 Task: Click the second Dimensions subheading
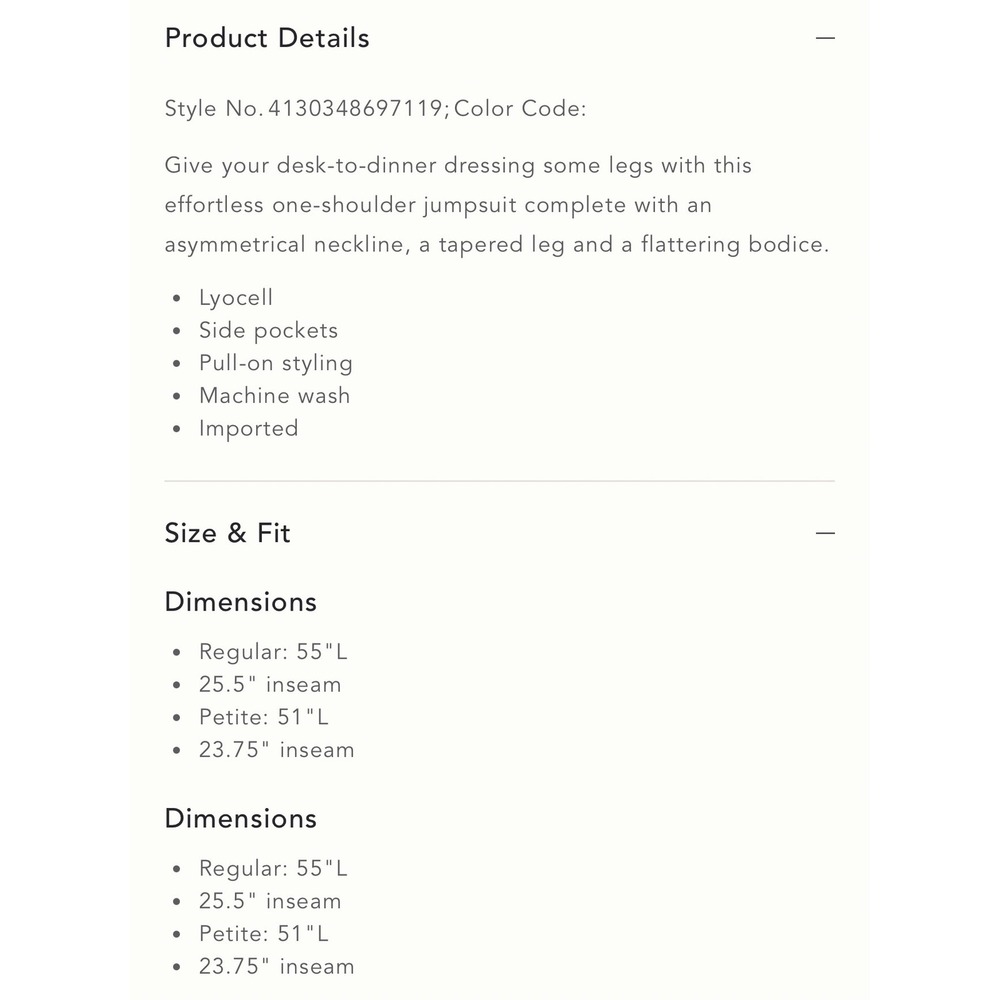pyautogui.click(x=240, y=818)
